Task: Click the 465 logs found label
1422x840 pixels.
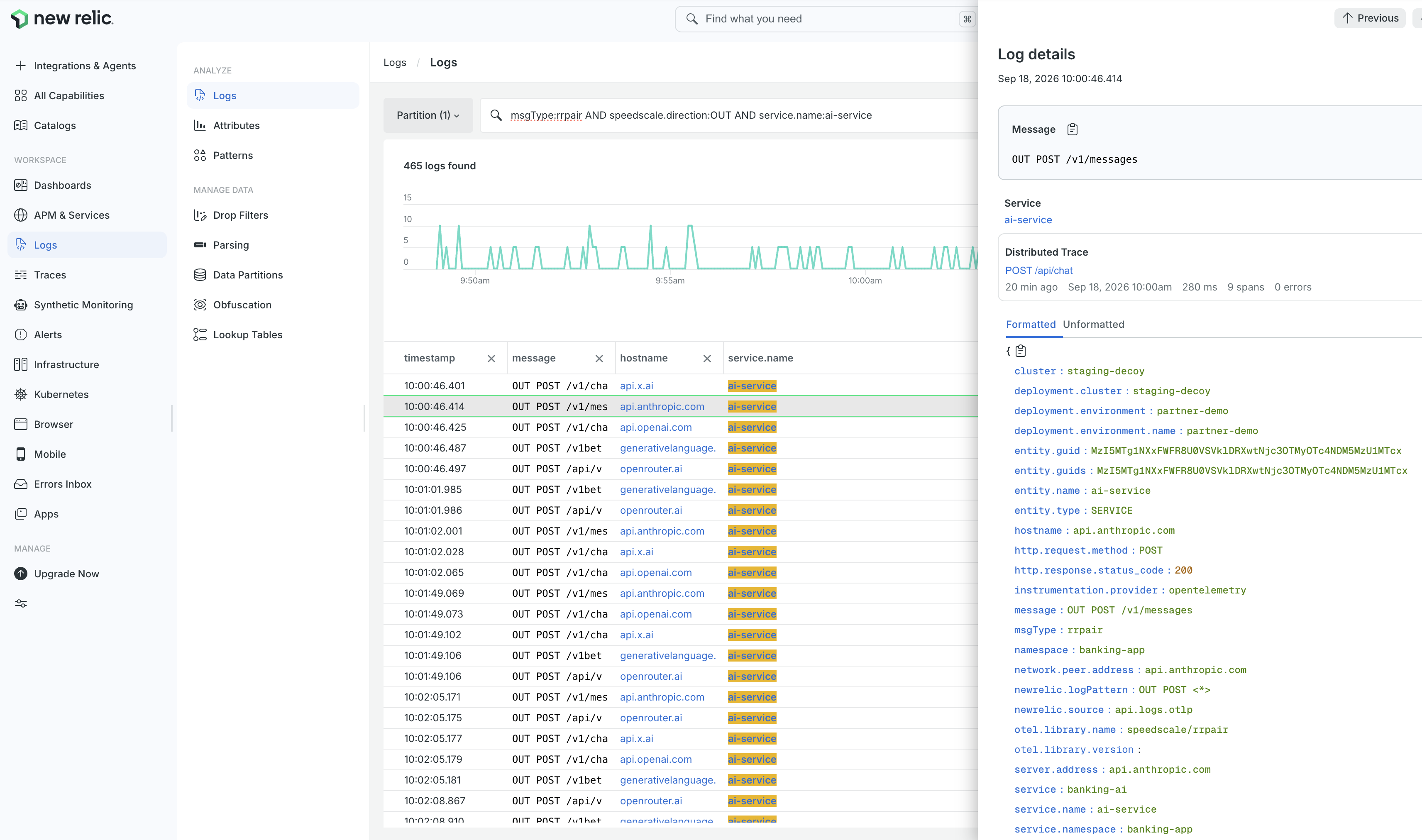Action: pos(439,166)
